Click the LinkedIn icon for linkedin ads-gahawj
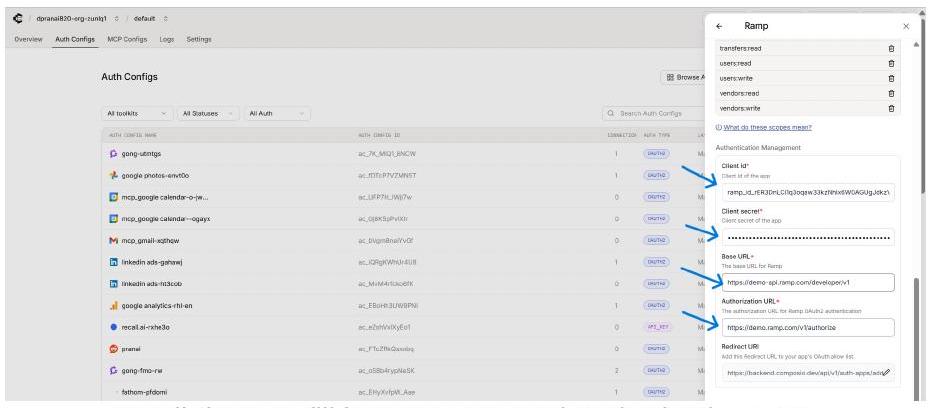 (x=114, y=262)
